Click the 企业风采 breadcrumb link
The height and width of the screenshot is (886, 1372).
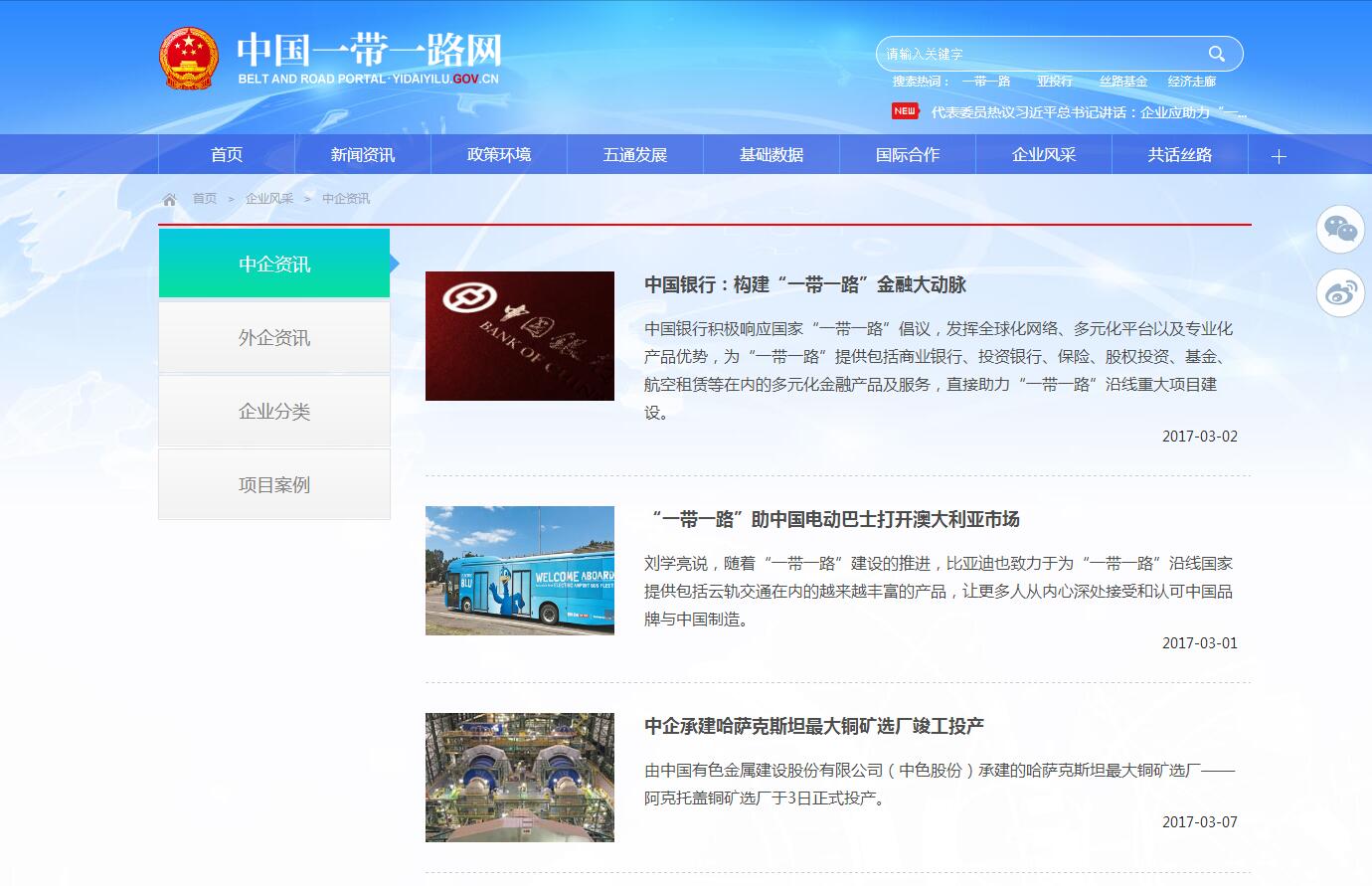click(269, 199)
